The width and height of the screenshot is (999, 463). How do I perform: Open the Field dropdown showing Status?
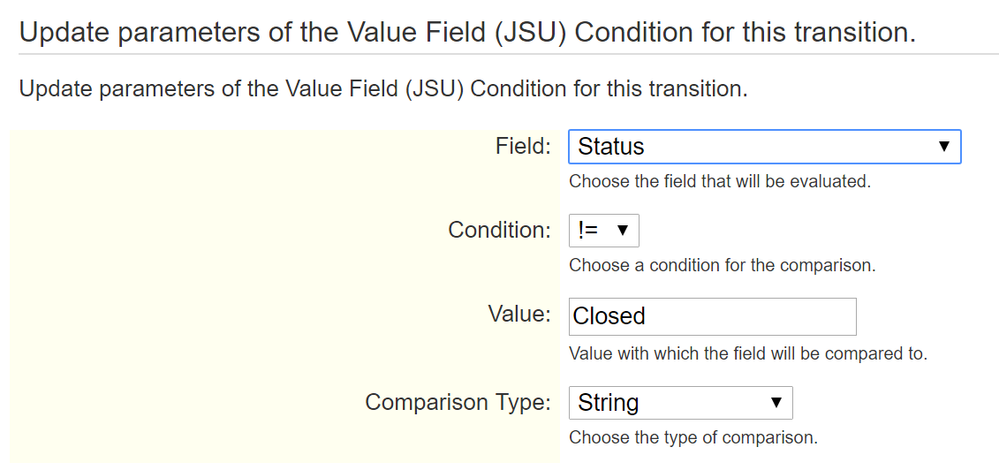click(764, 147)
